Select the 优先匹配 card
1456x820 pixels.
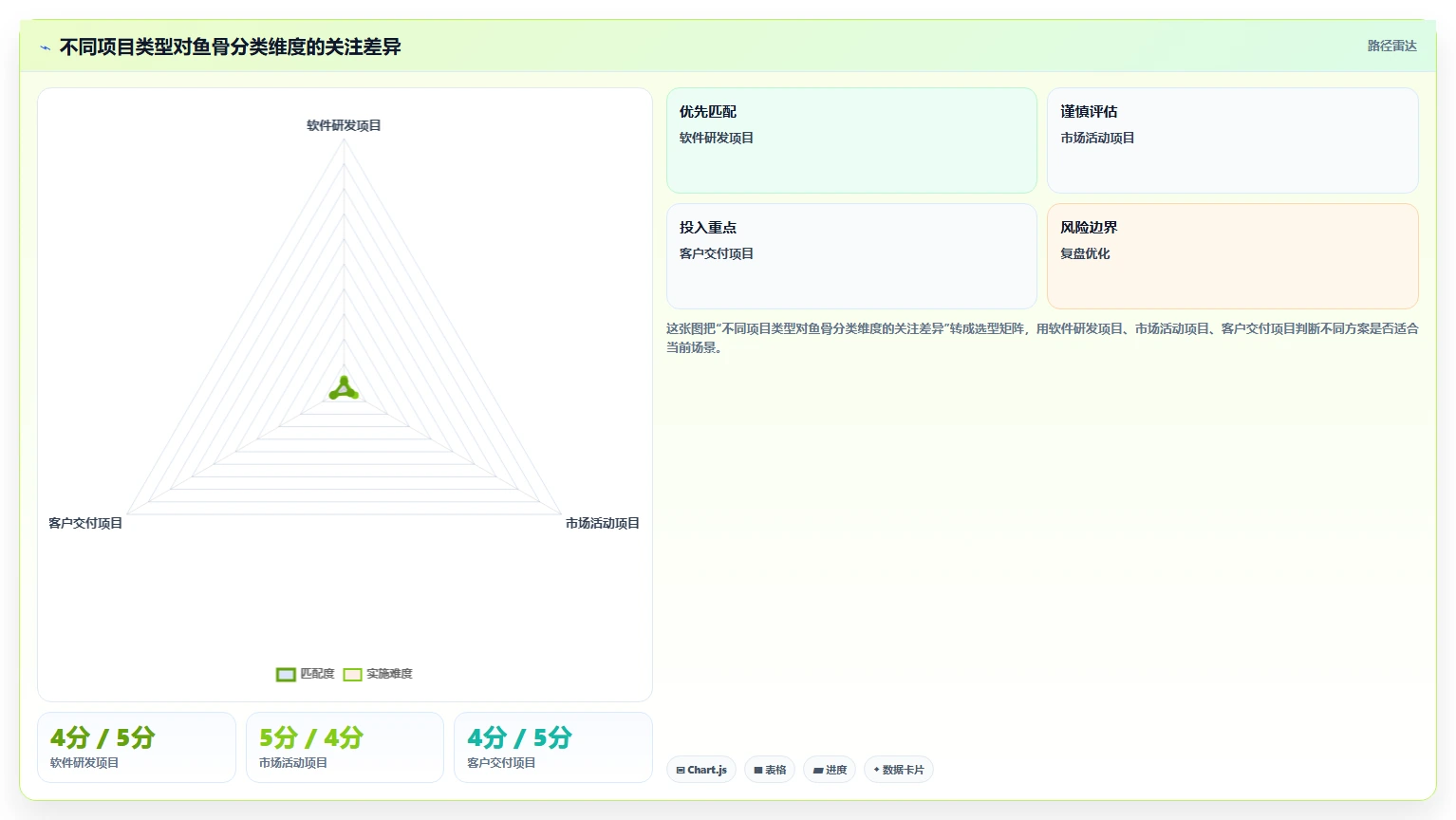851,140
